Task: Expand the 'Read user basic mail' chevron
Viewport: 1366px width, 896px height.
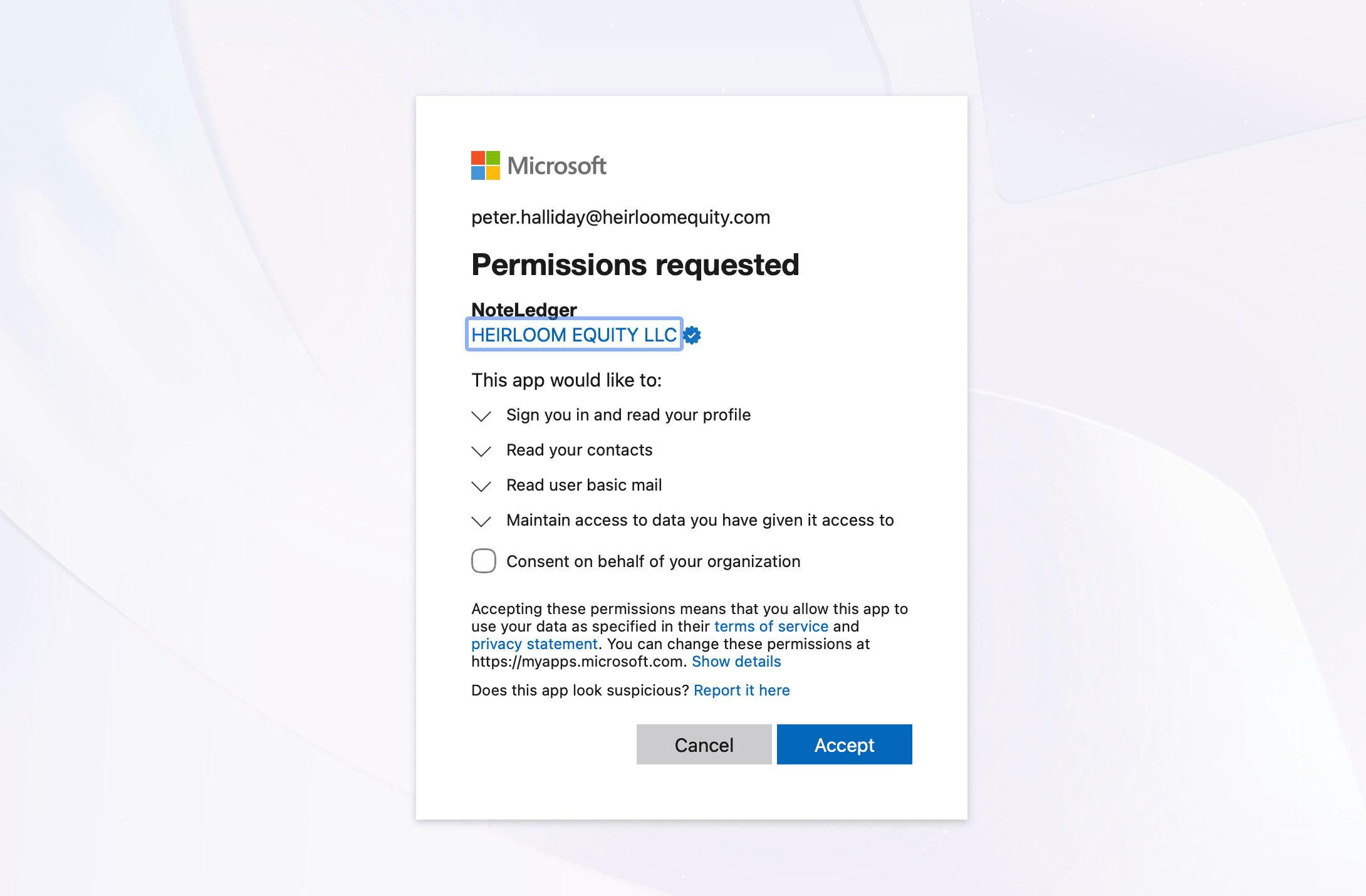Action: pos(481,486)
